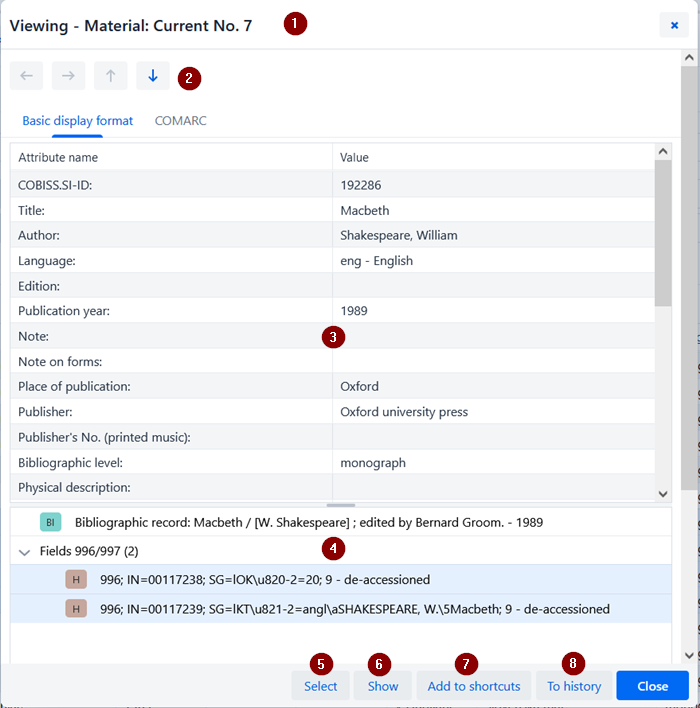
Task: Click the H icon of field IN=00117239
Action: click(76, 608)
